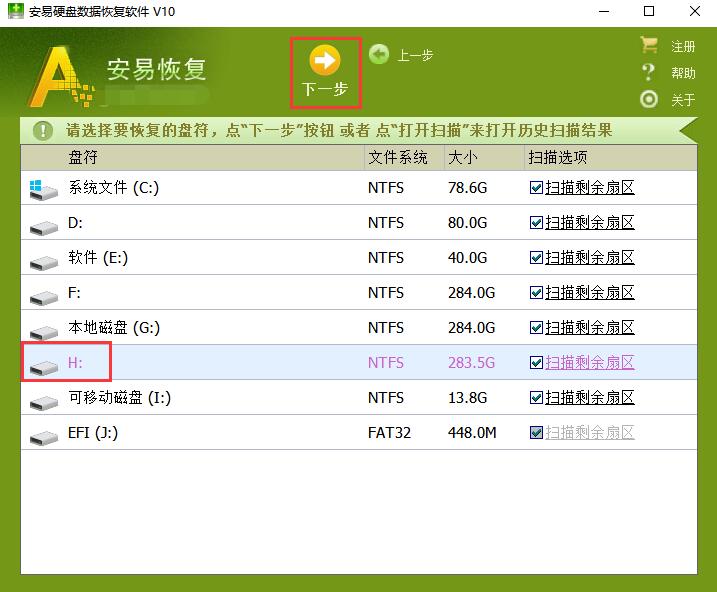Click the 下一步 button label
The height and width of the screenshot is (592, 717).
325,89
